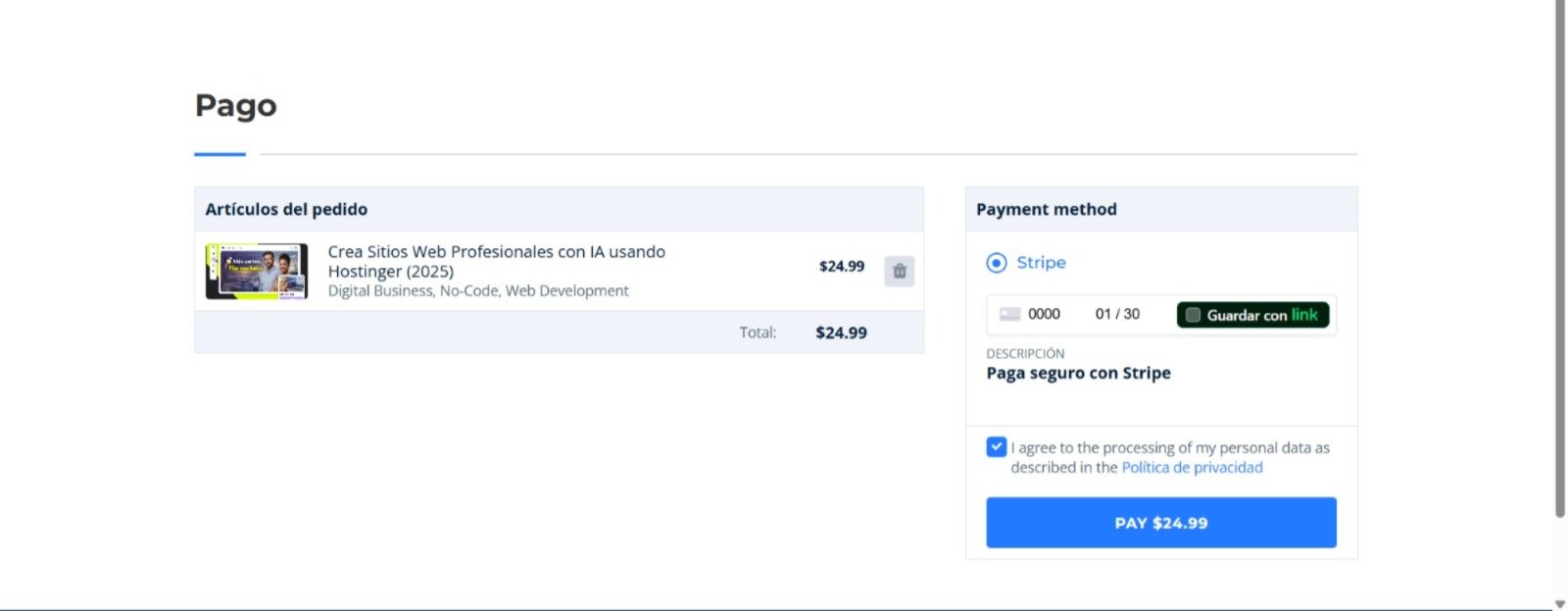Open the course thumbnail image

(x=256, y=272)
